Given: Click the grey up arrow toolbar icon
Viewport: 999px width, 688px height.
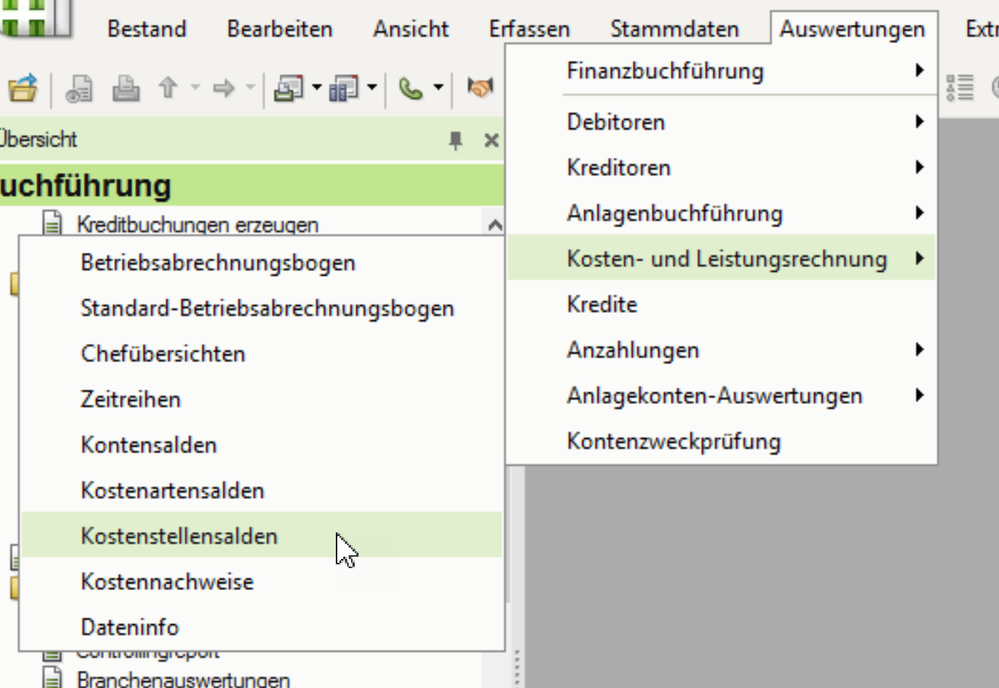Looking at the screenshot, I should [x=168, y=89].
